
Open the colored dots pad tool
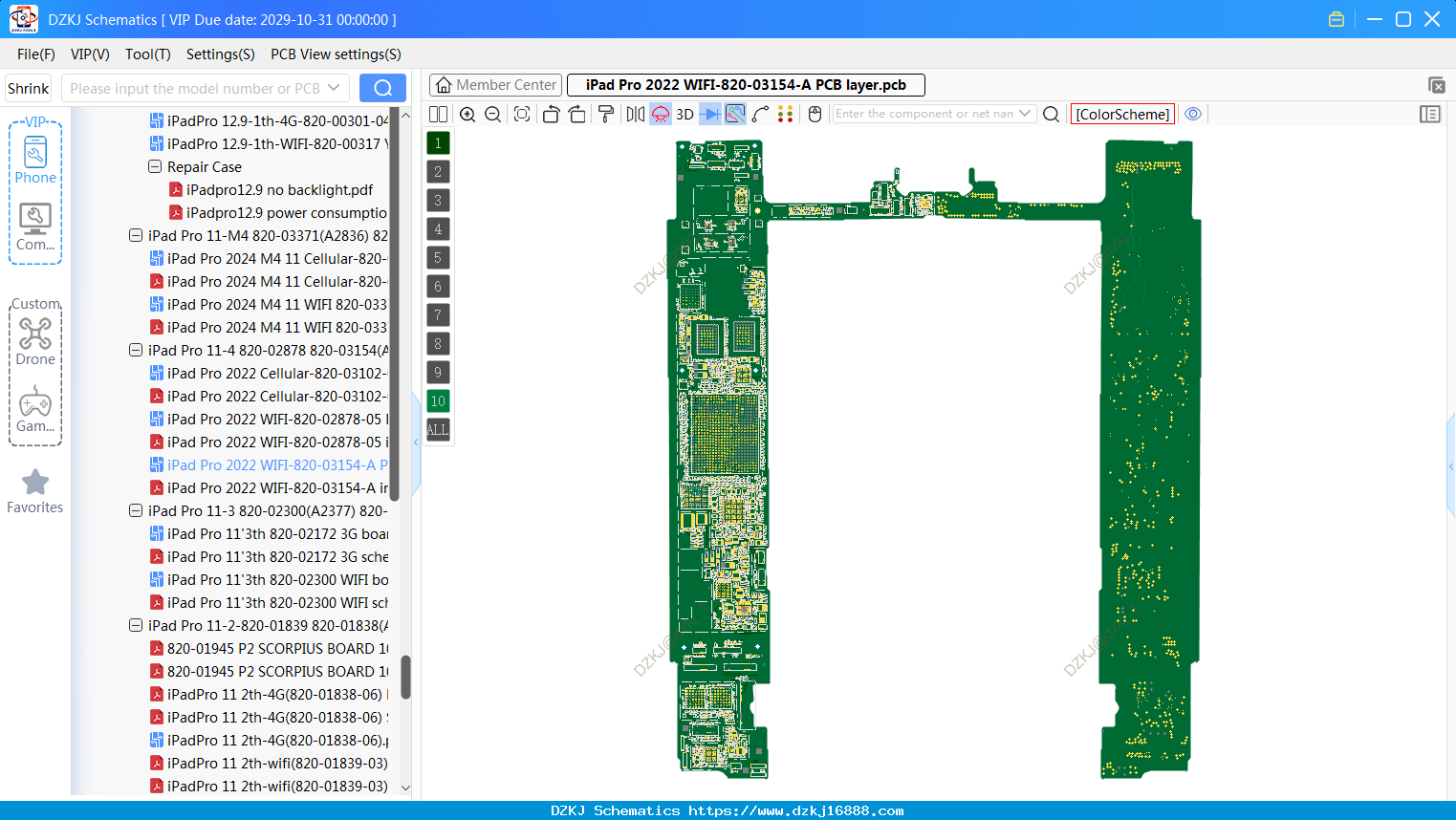click(x=786, y=114)
